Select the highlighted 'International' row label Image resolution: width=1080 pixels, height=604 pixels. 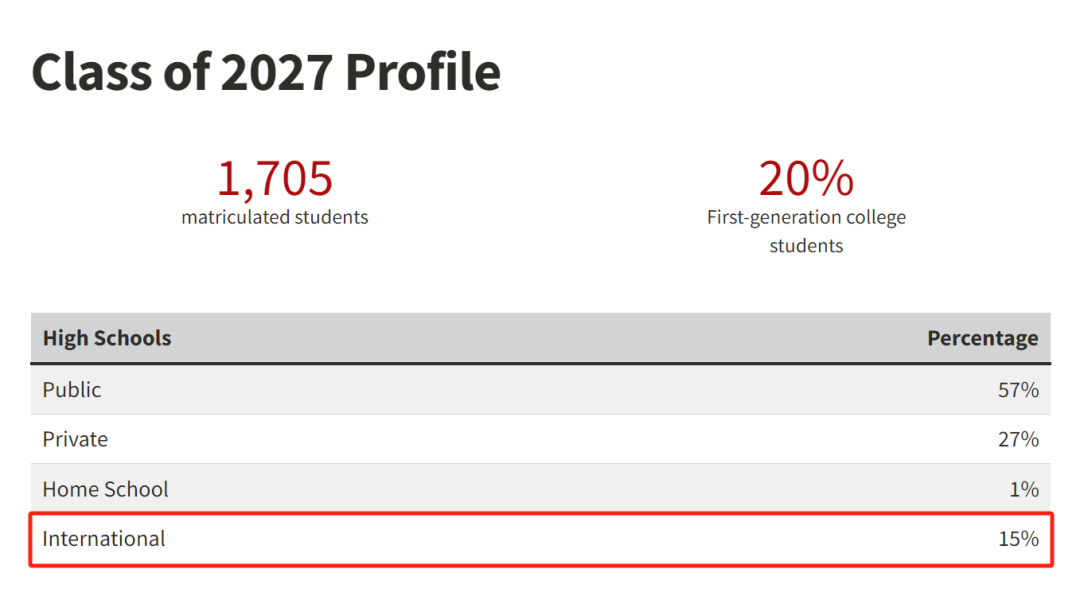click(104, 539)
